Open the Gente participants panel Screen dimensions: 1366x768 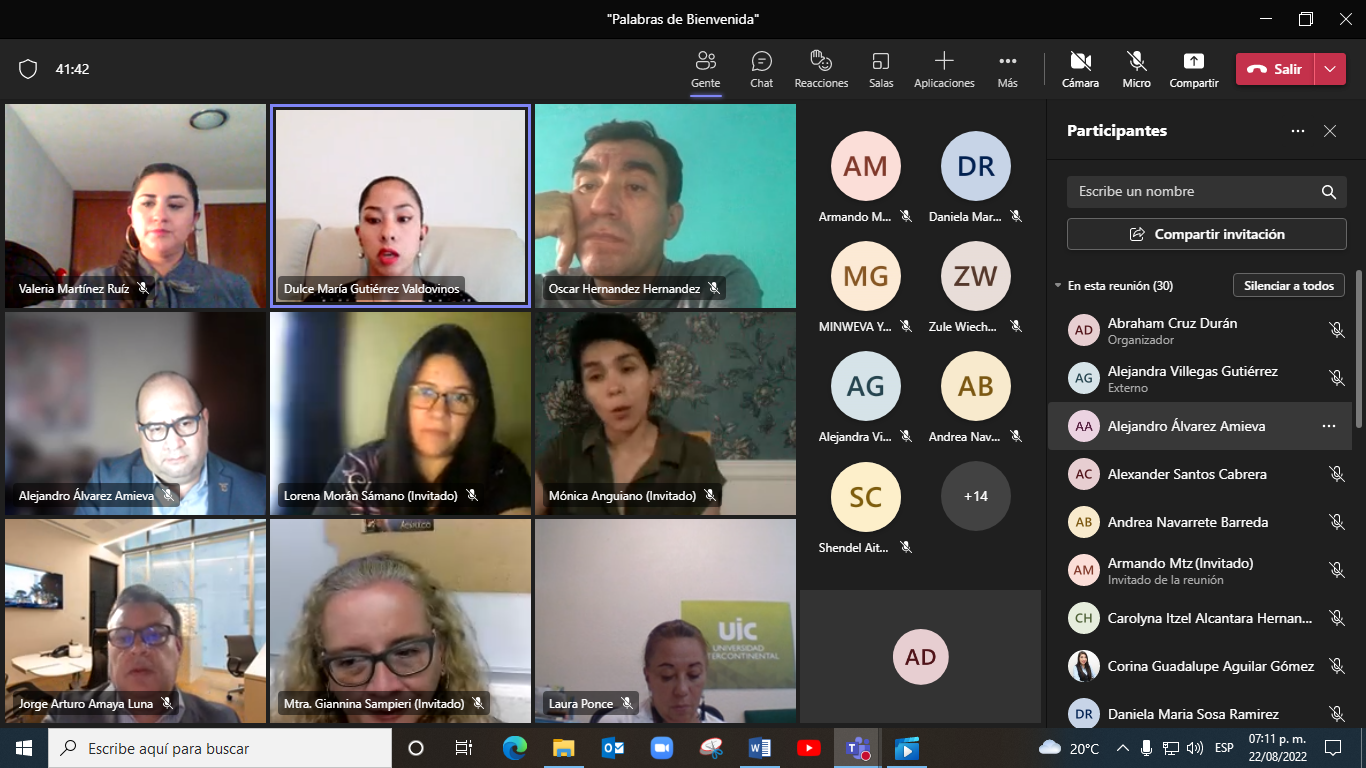click(705, 70)
